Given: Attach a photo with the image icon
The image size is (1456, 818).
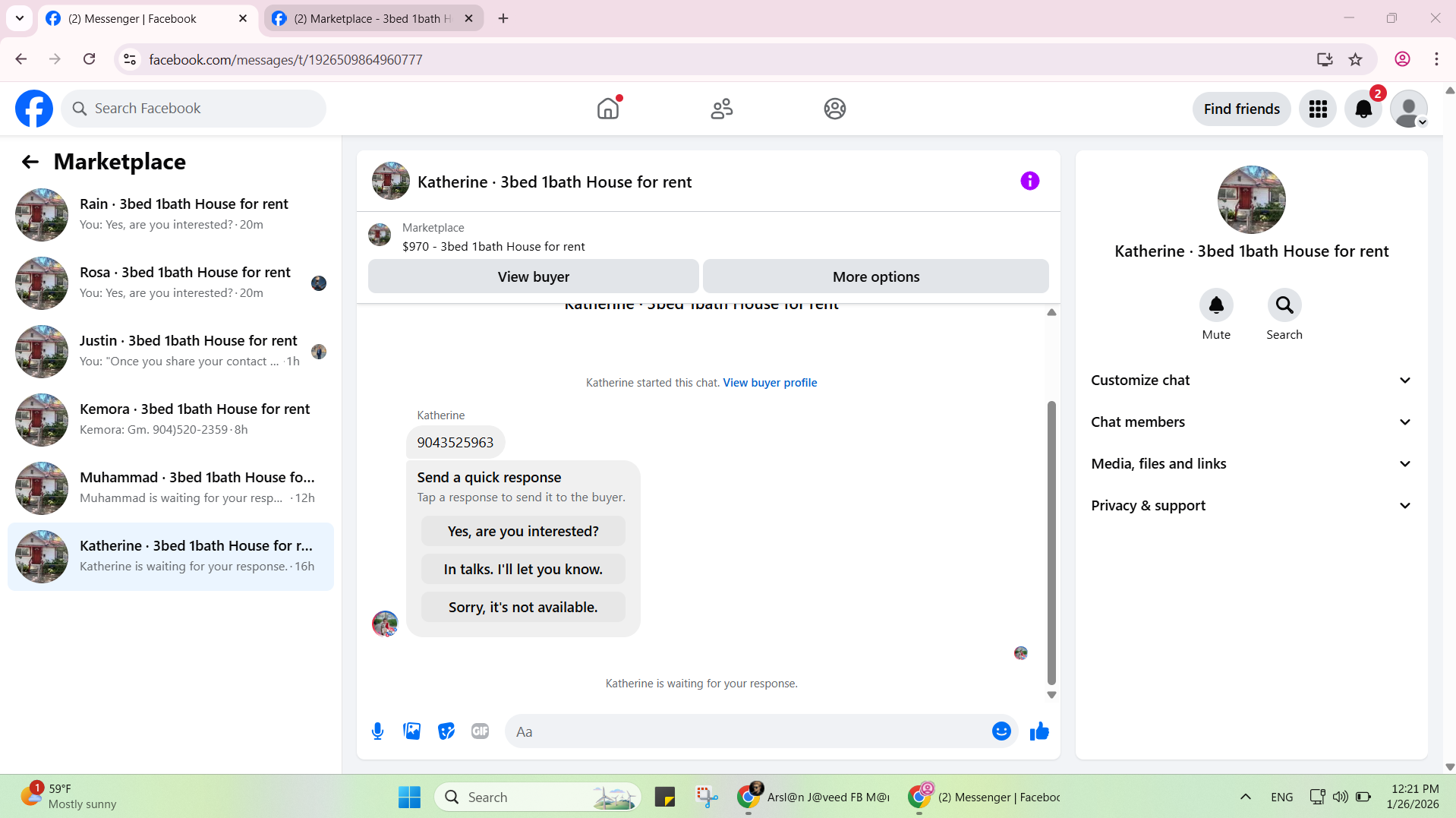Looking at the screenshot, I should (411, 731).
